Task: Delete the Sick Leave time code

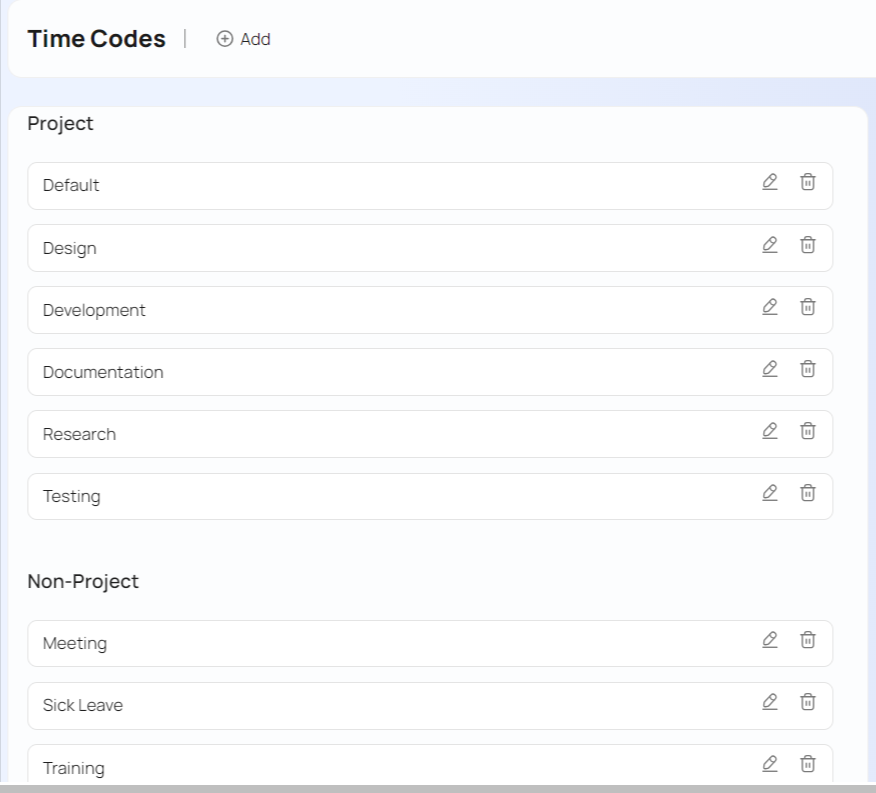Action: [x=807, y=702]
